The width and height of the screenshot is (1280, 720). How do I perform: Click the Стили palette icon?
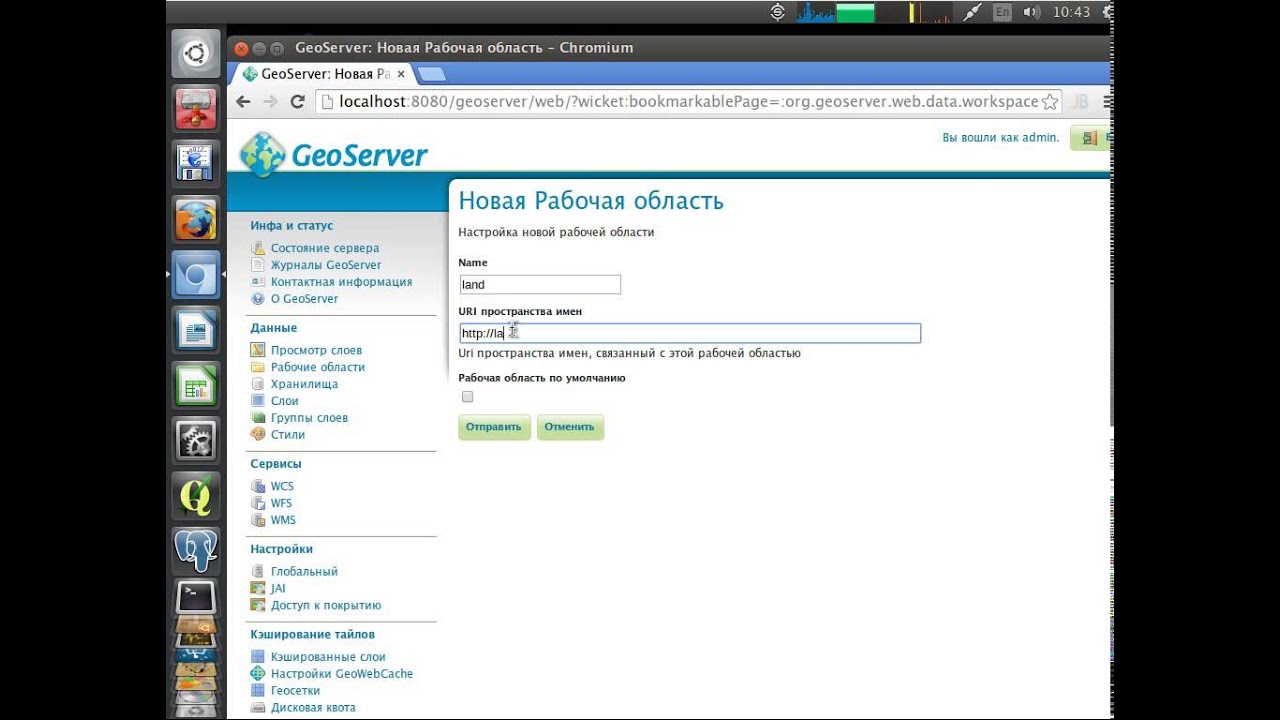(258, 434)
